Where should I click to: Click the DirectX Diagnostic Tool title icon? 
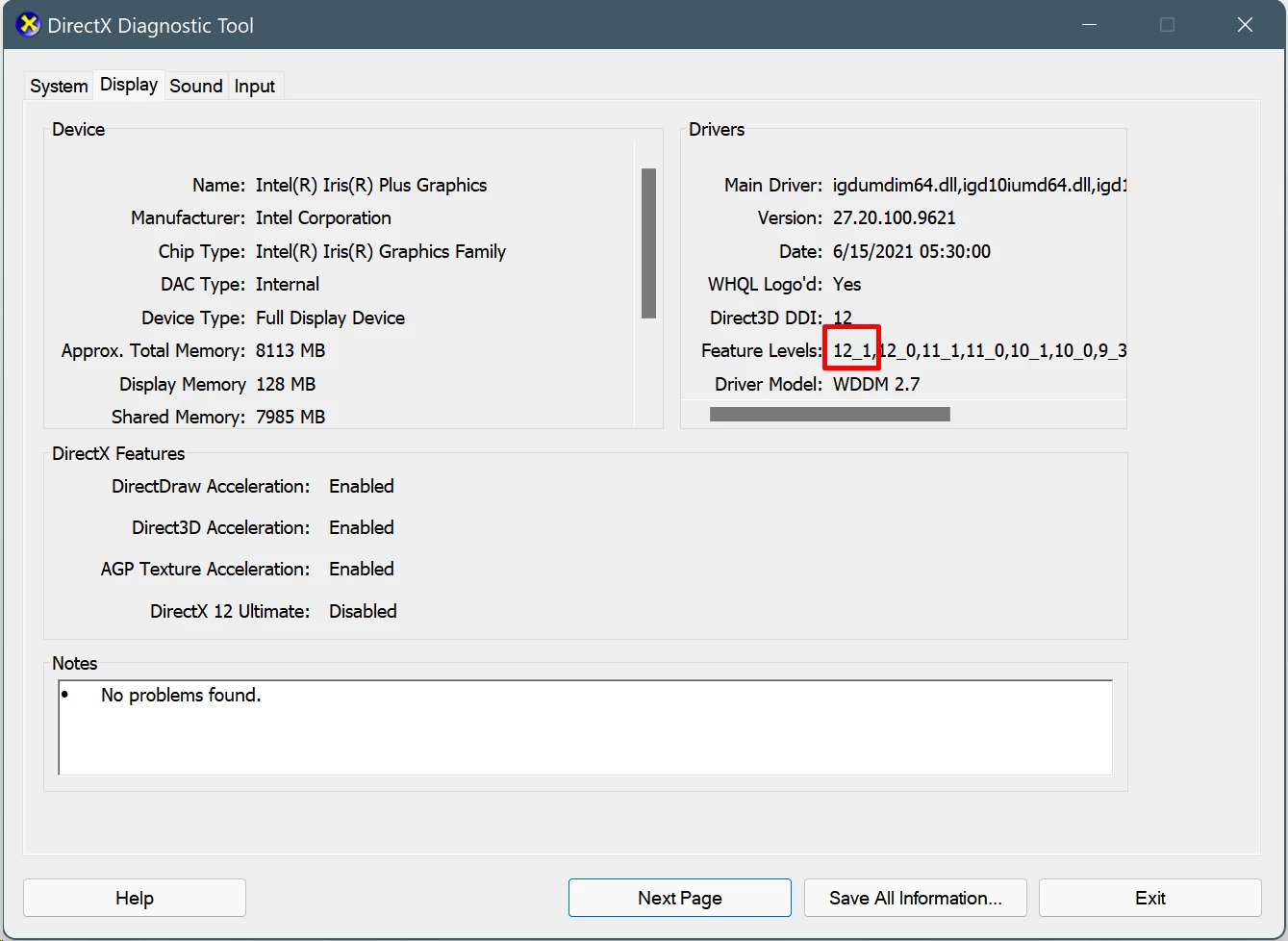coord(29,25)
